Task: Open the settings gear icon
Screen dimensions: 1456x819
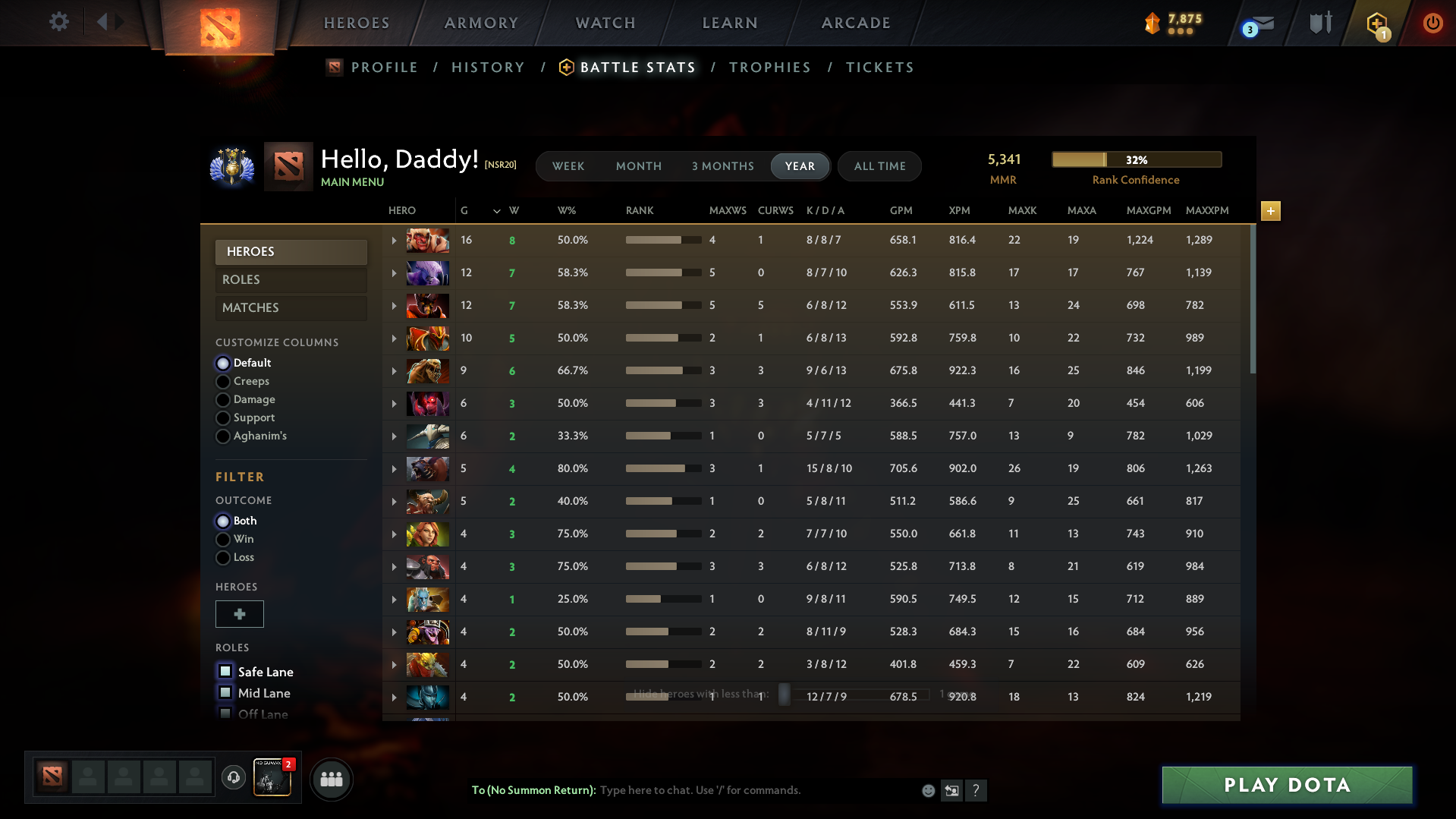Action: click(x=58, y=22)
